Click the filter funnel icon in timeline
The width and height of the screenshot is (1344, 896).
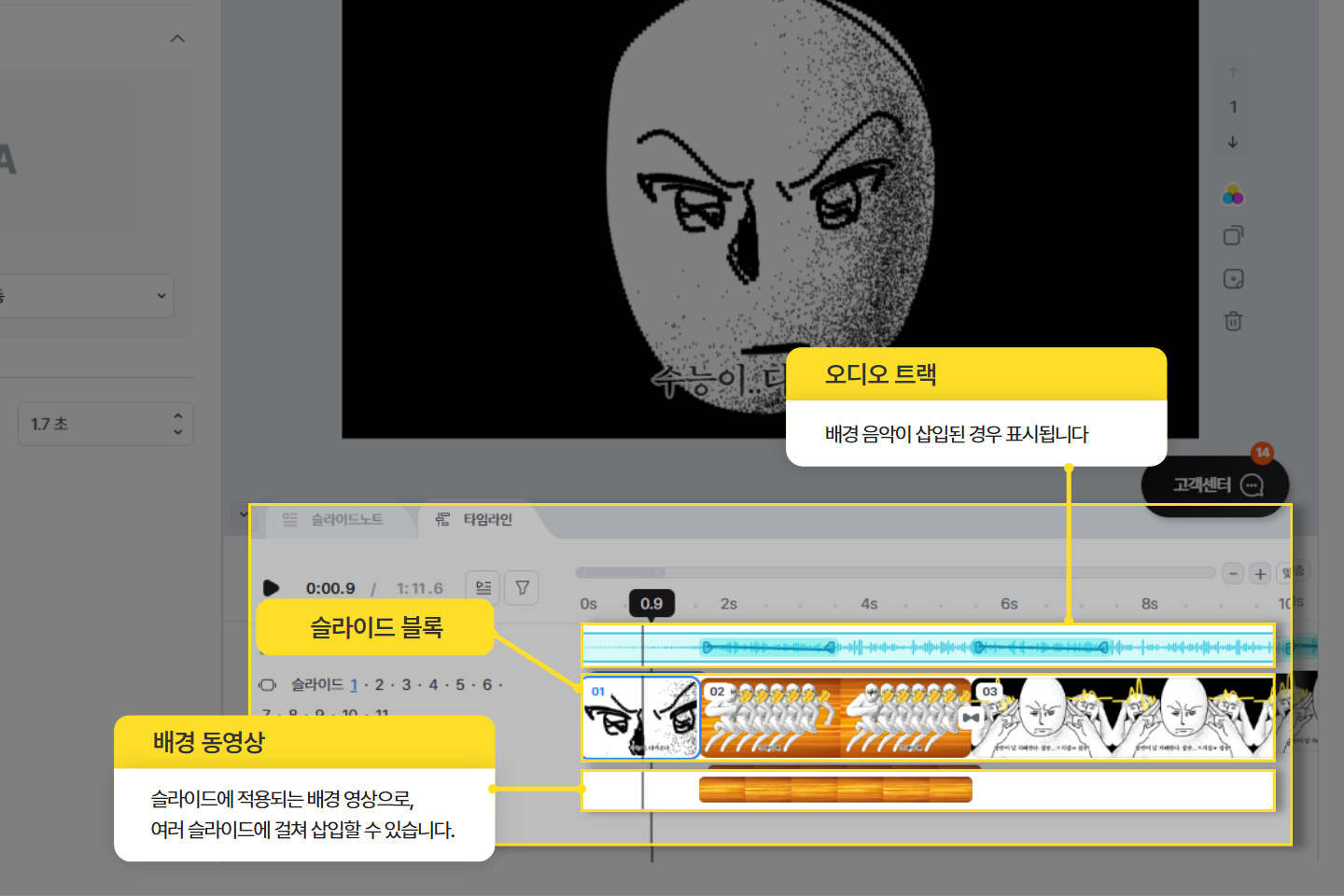pyautogui.click(x=523, y=588)
